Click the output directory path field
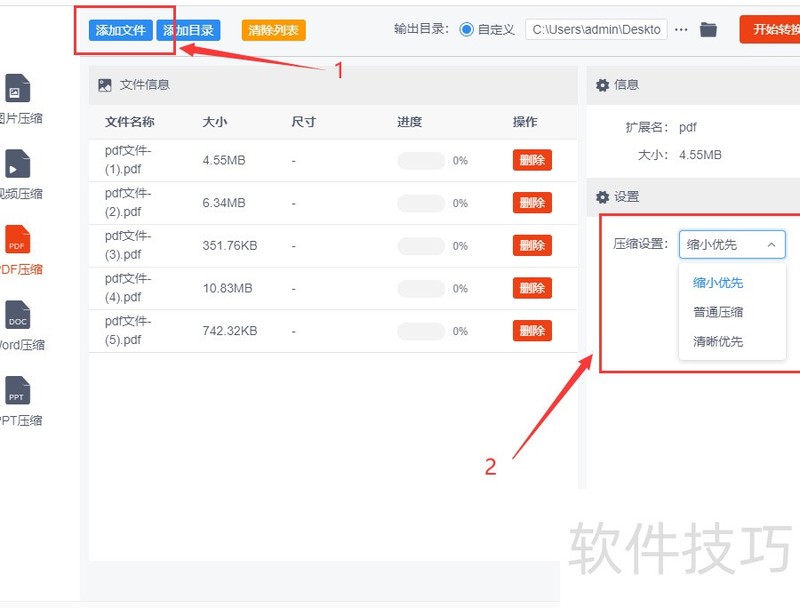The width and height of the screenshot is (800, 608). (x=596, y=30)
